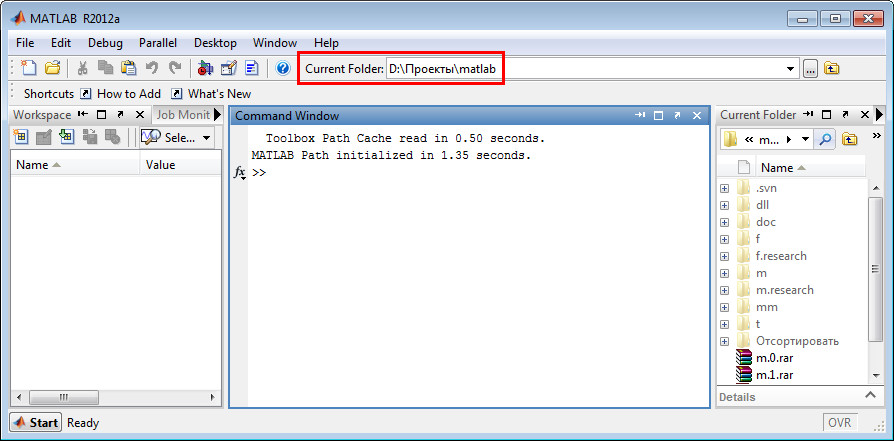894x441 pixels.
Task: Expand the .svn folder node
Action: click(x=725, y=188)
